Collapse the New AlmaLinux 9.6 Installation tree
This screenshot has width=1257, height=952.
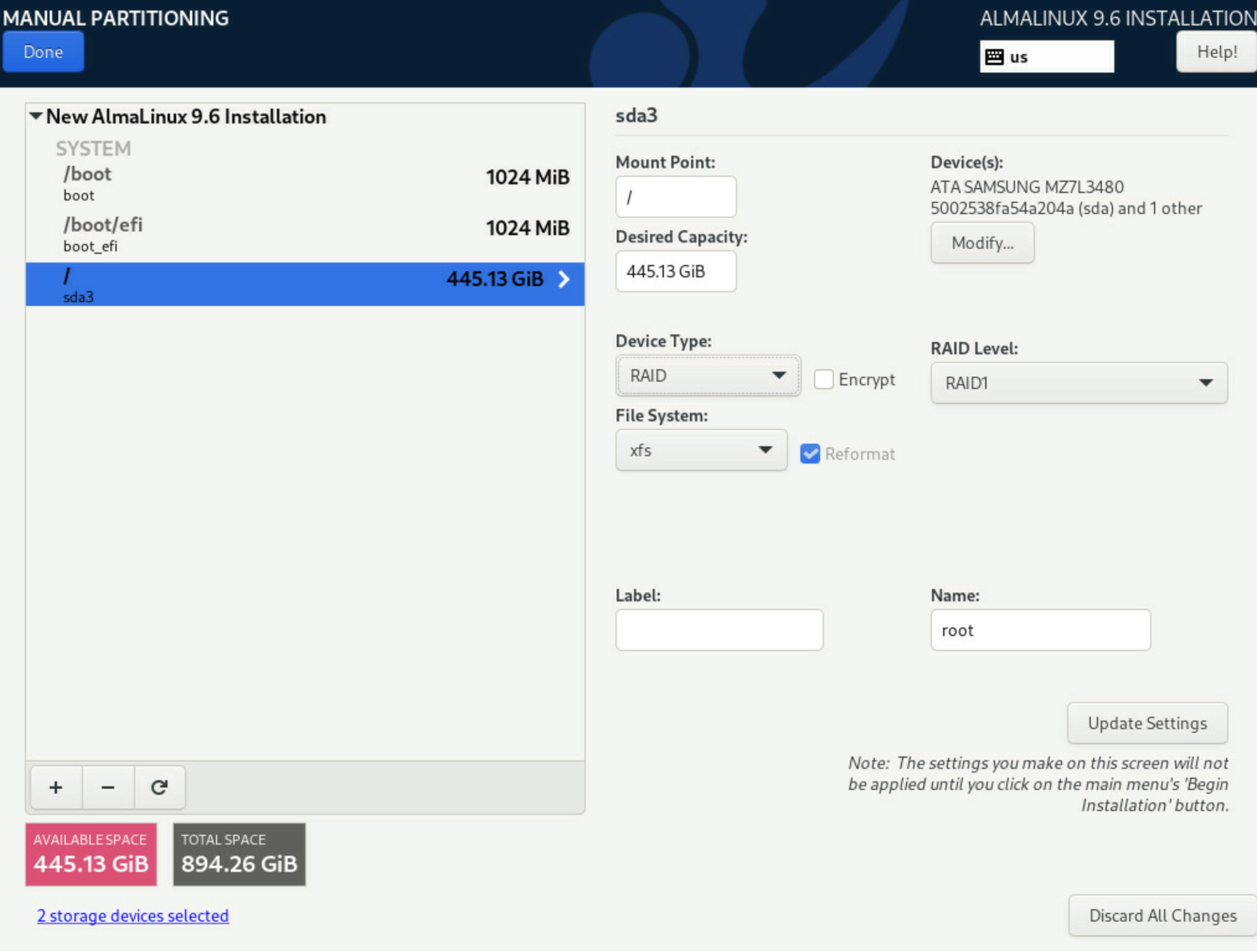pyautogui.click(x=36, y=116)
